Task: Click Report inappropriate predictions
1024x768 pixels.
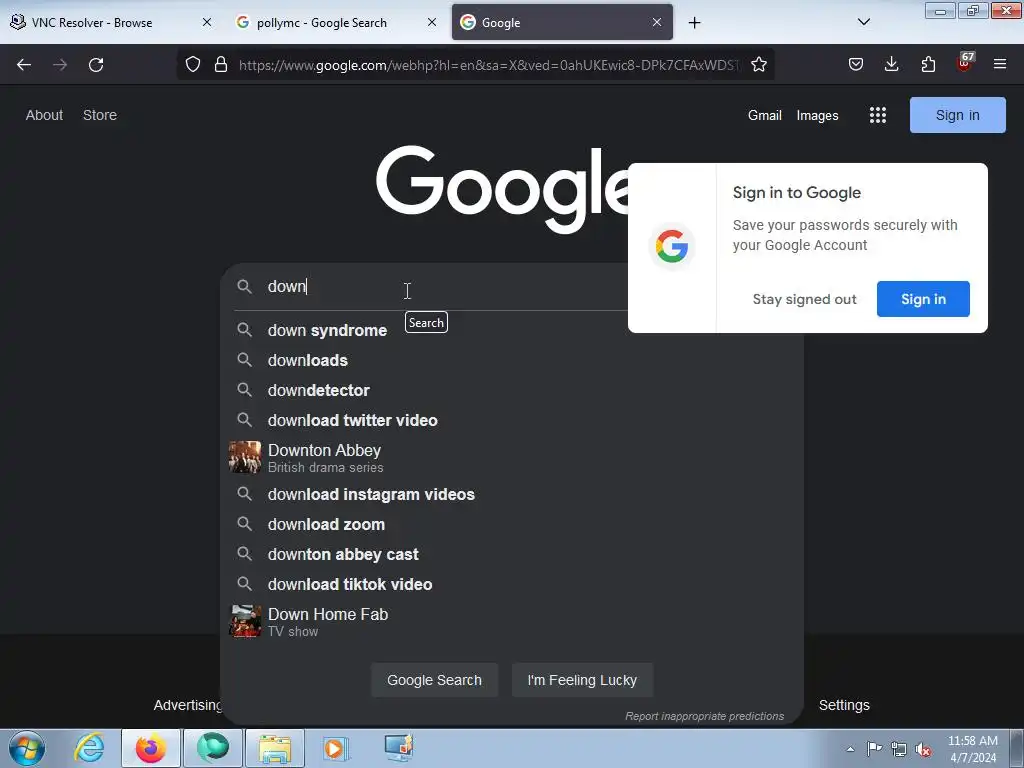Action: [x=704, y=716]
